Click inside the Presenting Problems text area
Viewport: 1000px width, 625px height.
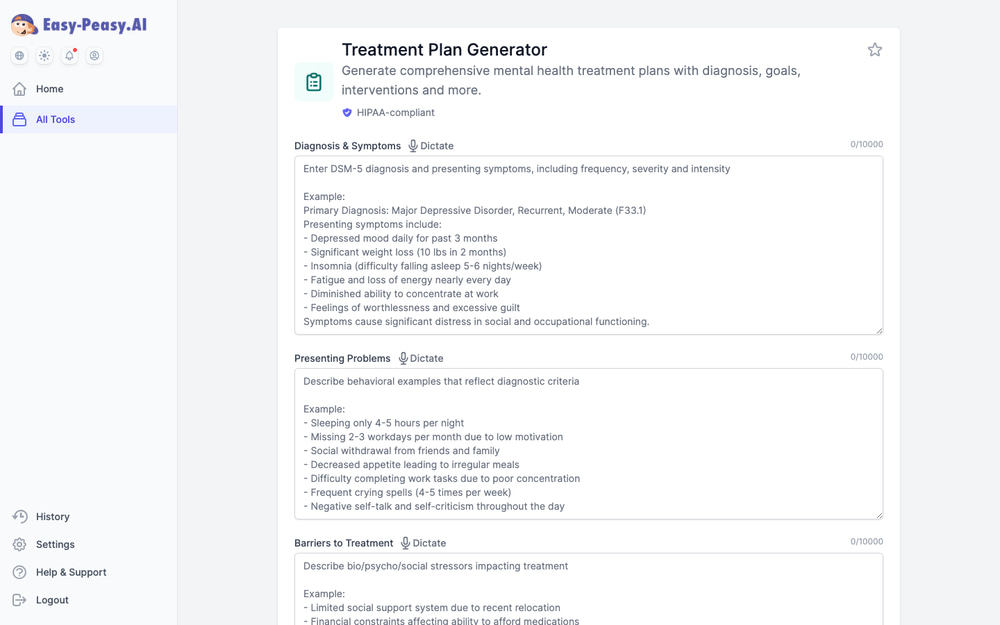click(589, 444)
